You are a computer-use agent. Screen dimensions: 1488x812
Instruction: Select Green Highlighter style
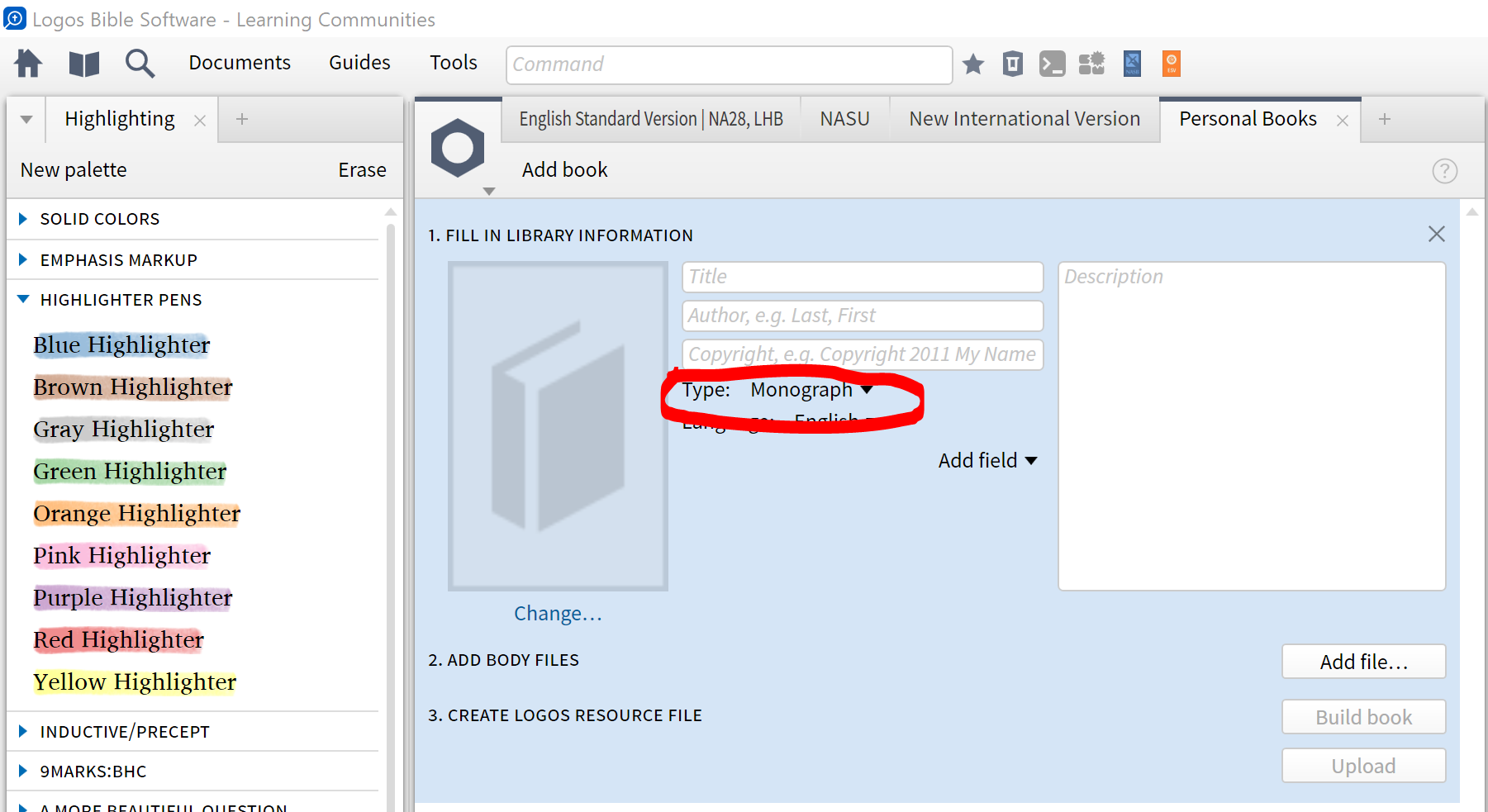click(x=130, y=471)
